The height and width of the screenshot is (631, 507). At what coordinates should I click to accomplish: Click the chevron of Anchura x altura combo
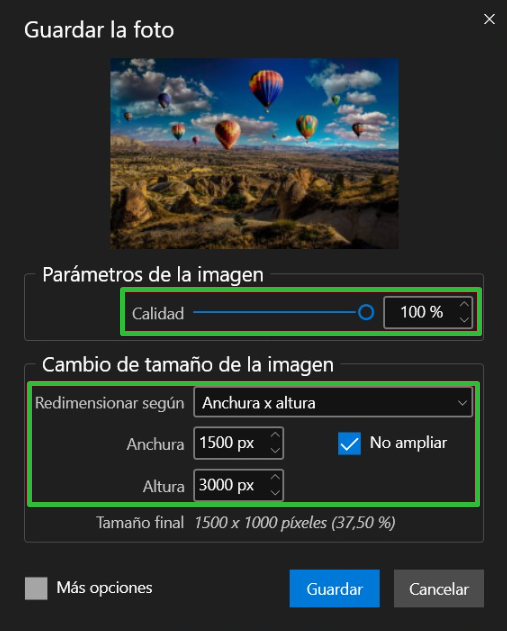[462, 403]
